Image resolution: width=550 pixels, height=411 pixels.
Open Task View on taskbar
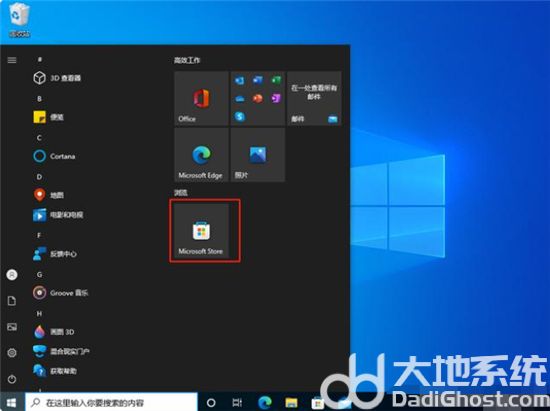237,403
